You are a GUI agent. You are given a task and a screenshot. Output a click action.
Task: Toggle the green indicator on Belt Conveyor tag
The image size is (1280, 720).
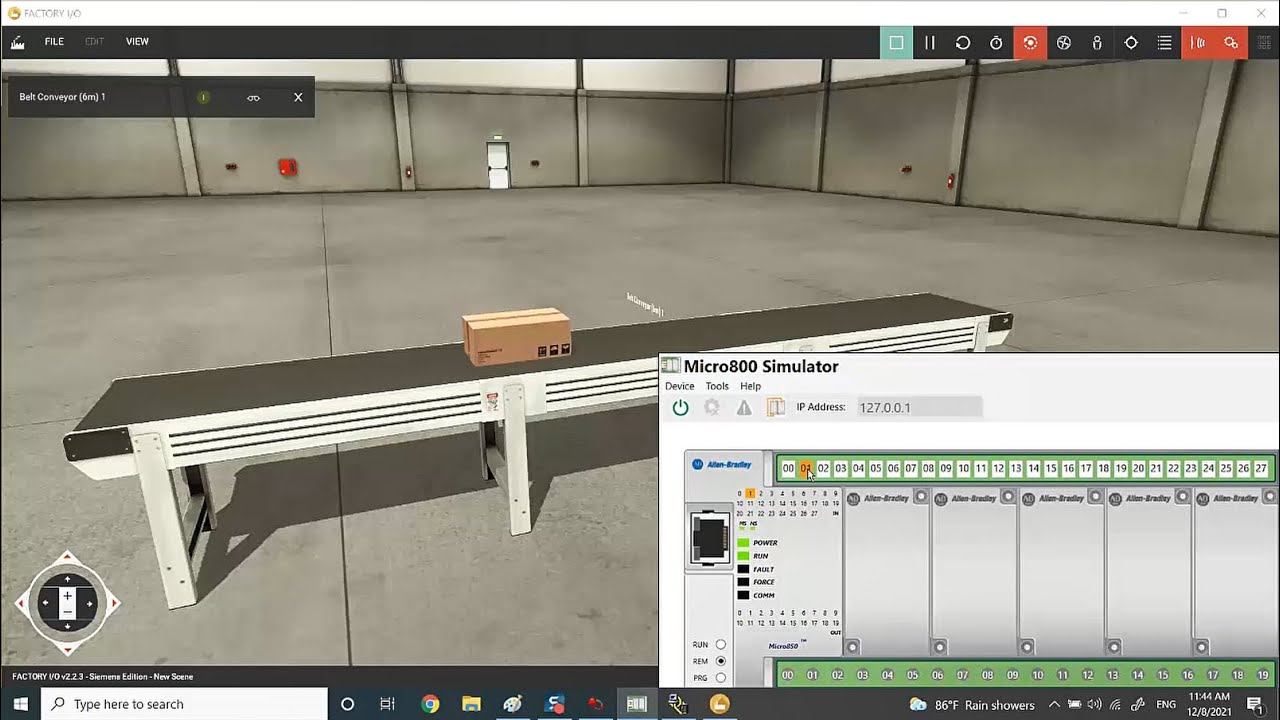pyautogui.click(x=203, y=97)
